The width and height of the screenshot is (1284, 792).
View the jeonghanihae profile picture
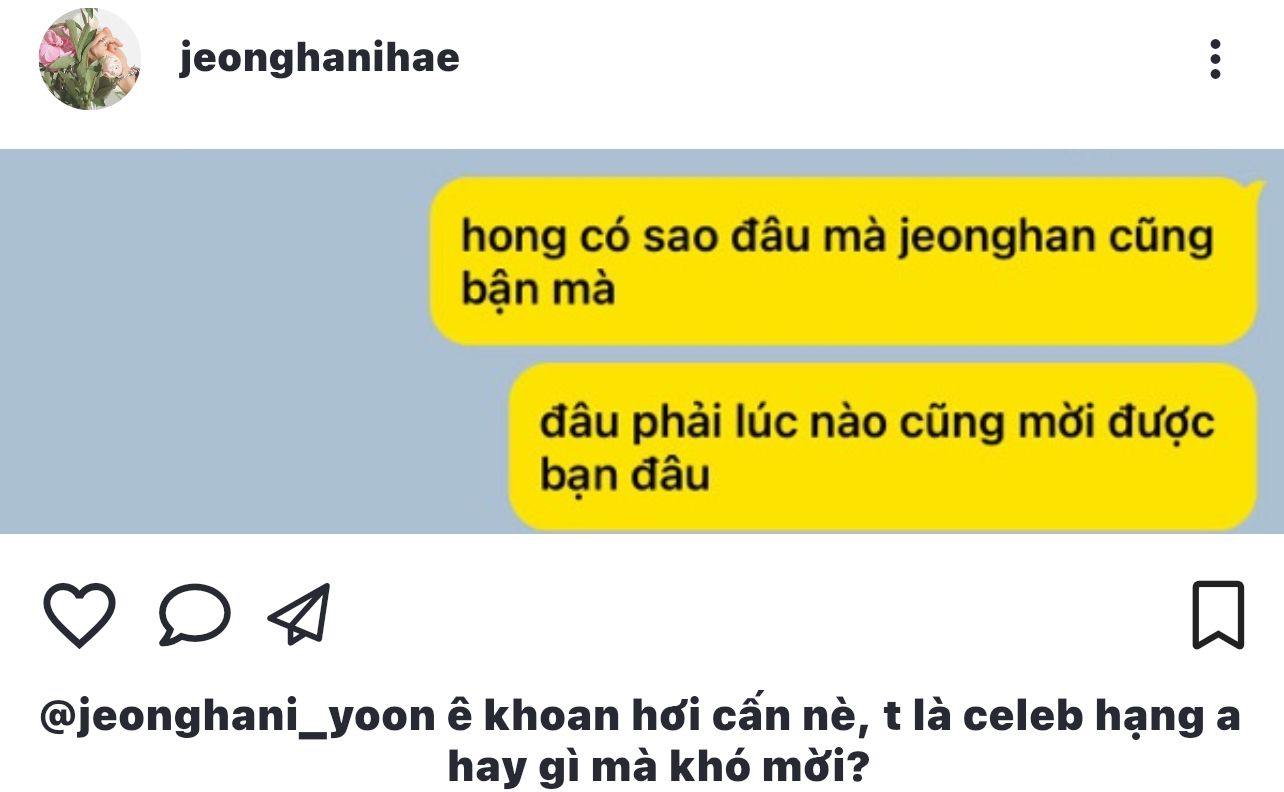pyautogui.click(x=89, y=59)
